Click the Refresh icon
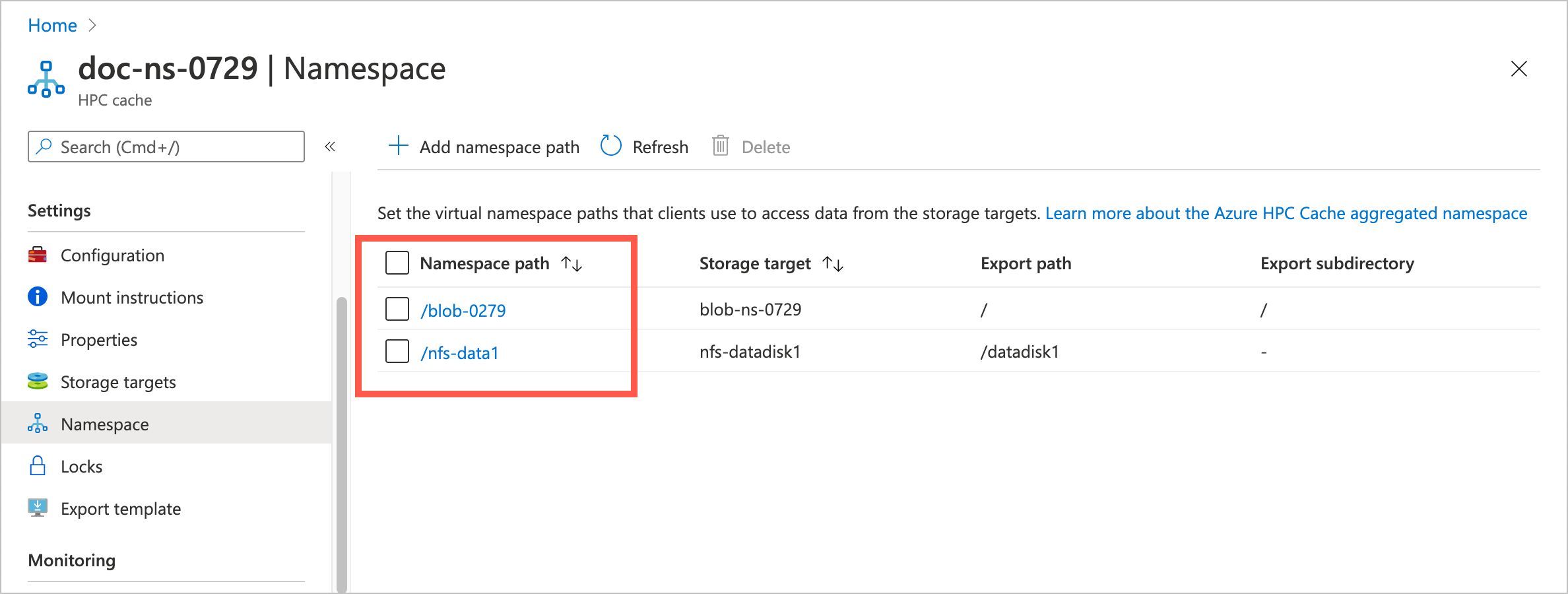 tap(610, 146)
